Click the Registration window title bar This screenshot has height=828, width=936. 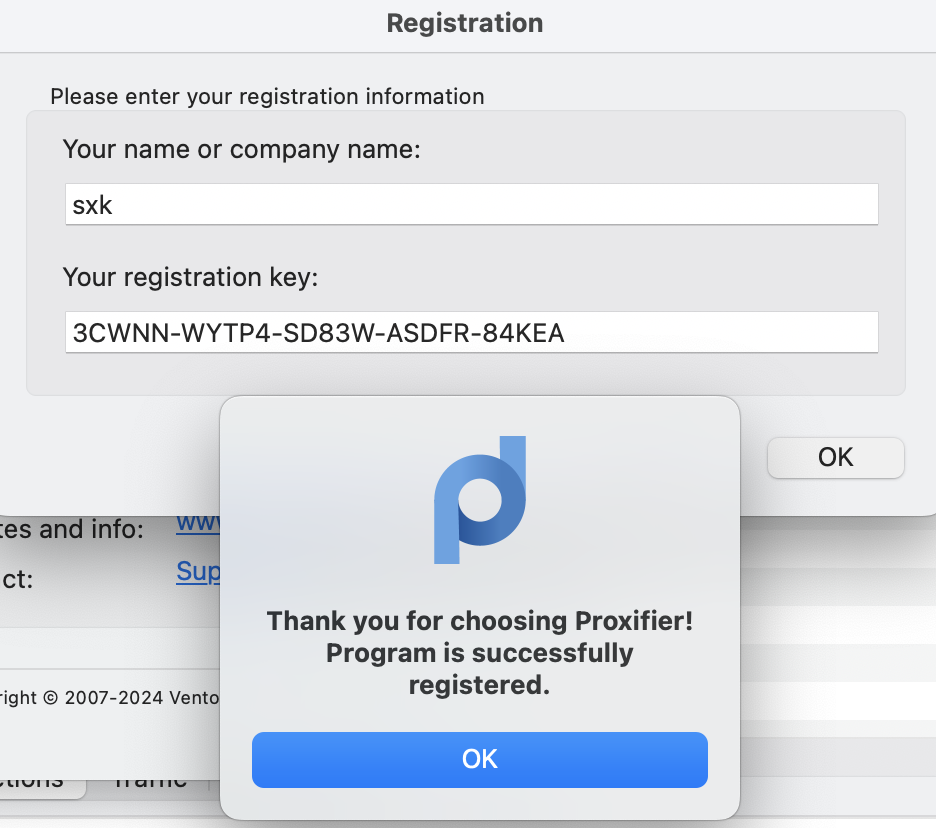pyautogui.click(x=465, y=24)
